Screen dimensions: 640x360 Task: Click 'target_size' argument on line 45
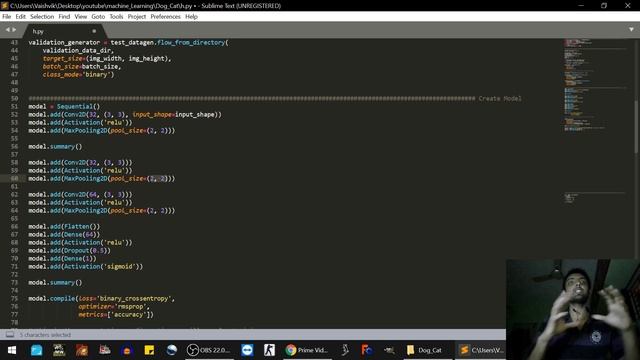click(62, 58)
